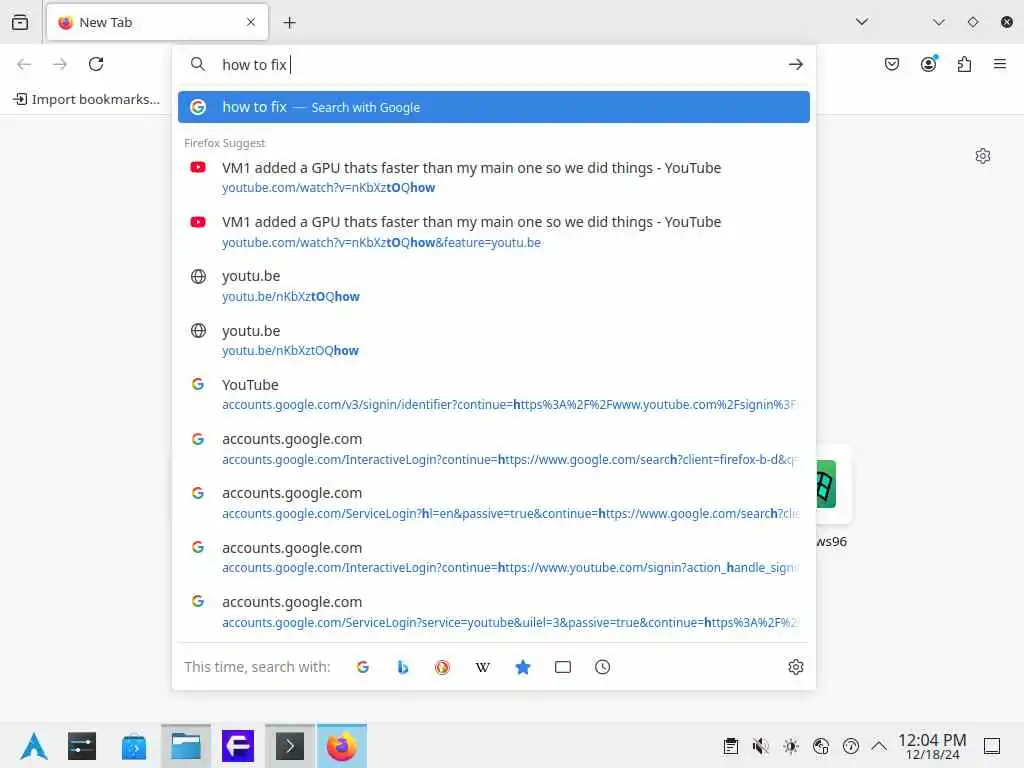Open youtu.be/nKbXztOQhow suggestion with bold tOQhow
Screen dimensions: 1024x768
point(494,286)
